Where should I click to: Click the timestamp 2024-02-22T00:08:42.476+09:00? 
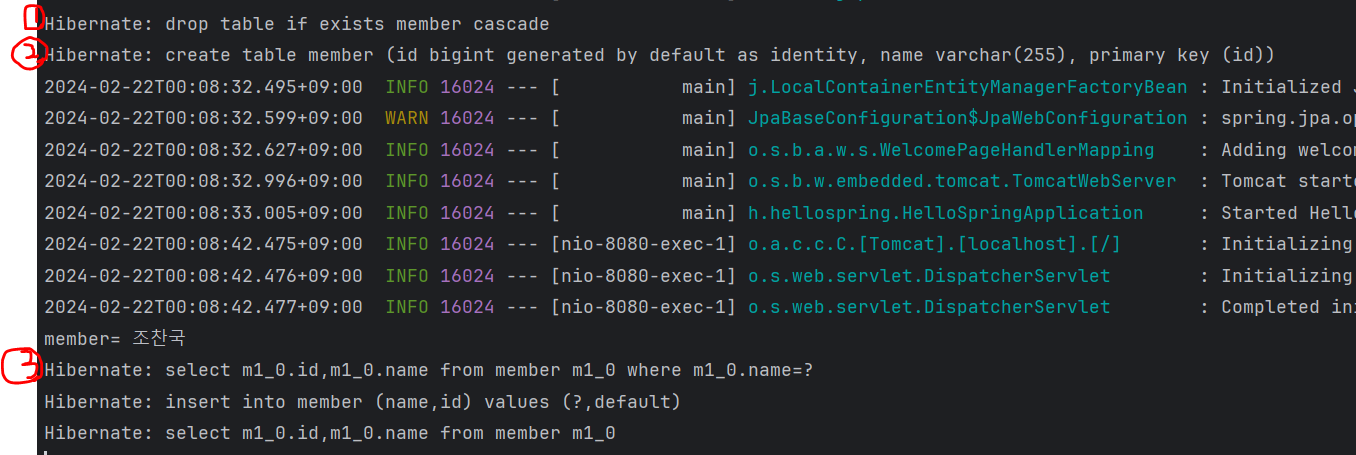[204, 276]
